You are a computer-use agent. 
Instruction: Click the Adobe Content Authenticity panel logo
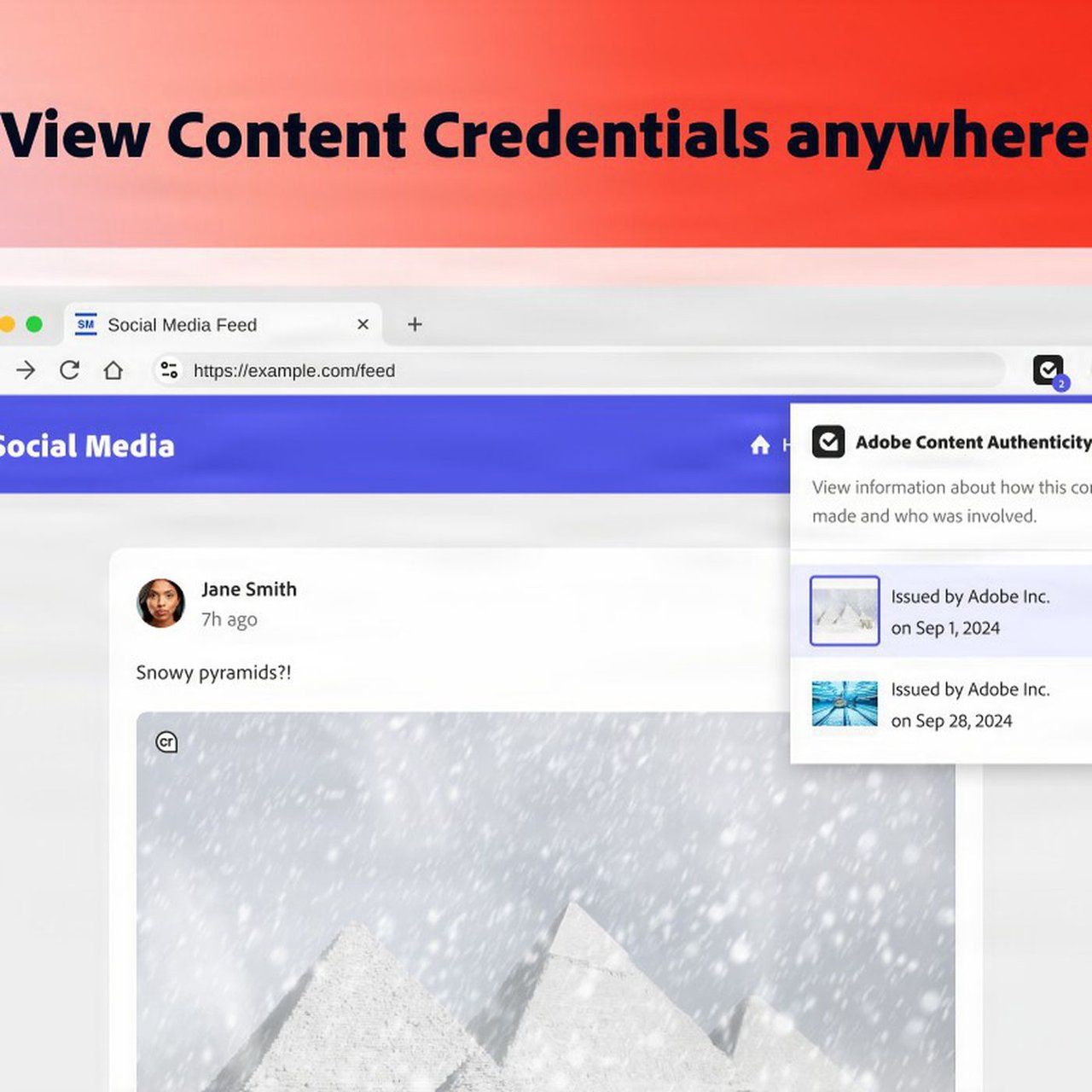[x=828, y=442]
